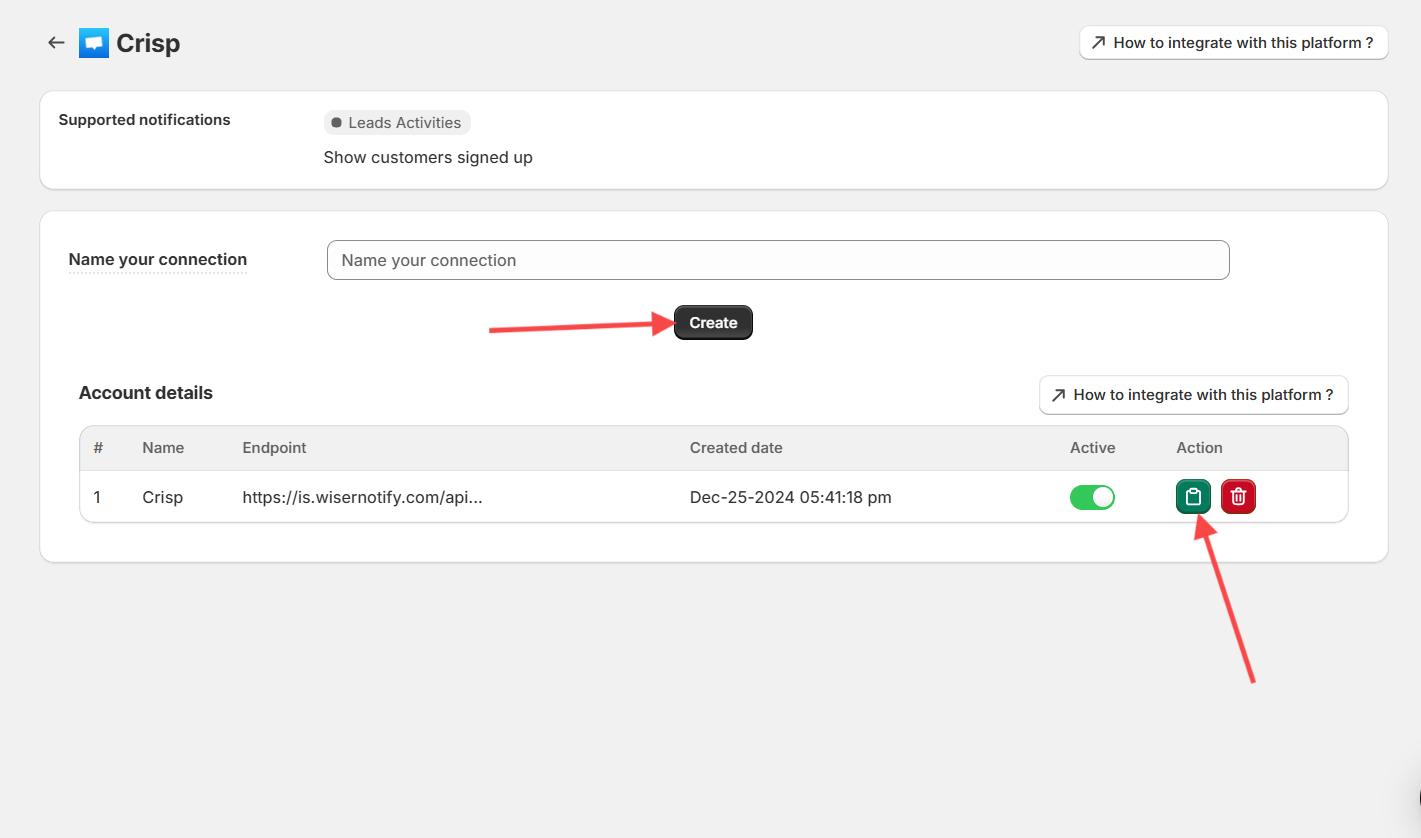Click the Active column header

[1092, 448]
